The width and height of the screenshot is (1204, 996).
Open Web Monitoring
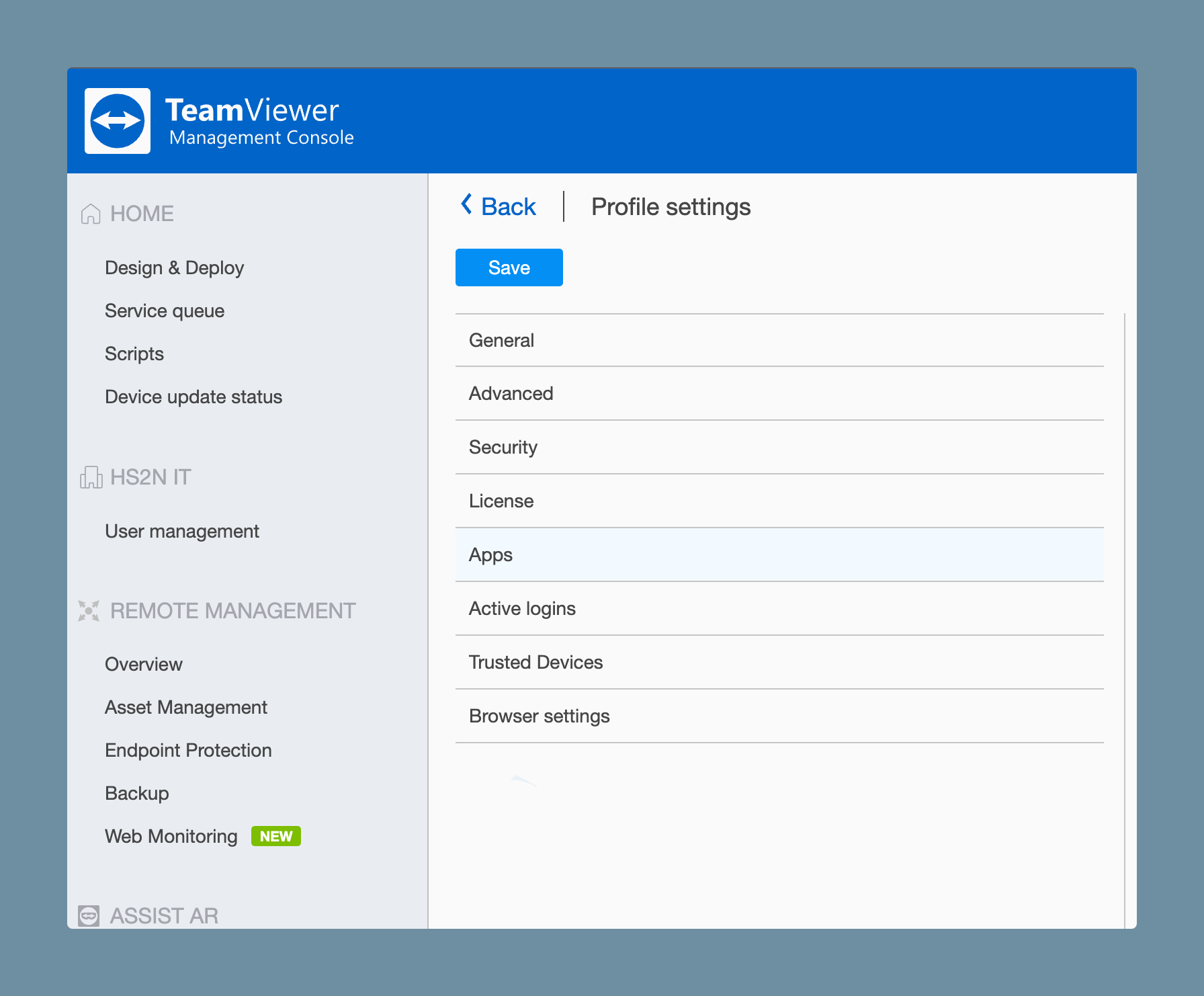point(171,837)
